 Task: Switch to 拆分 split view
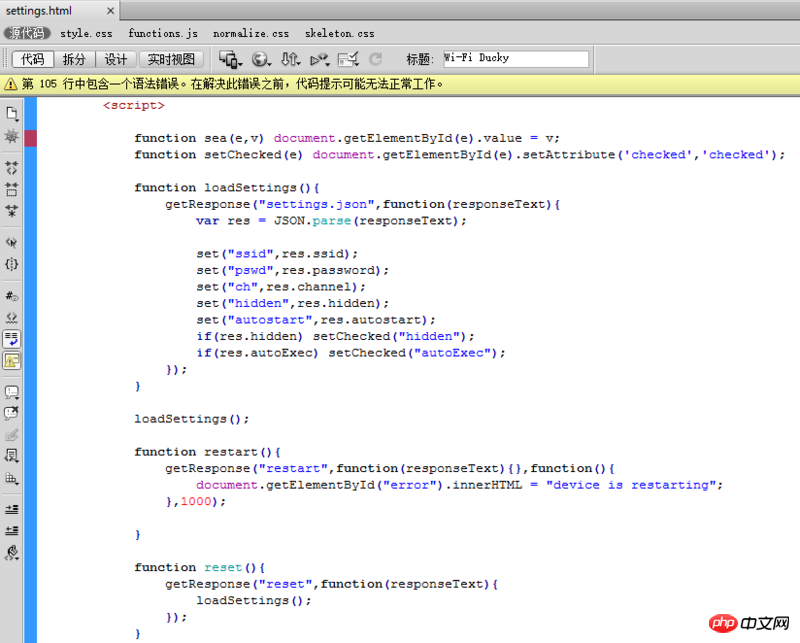74,59
